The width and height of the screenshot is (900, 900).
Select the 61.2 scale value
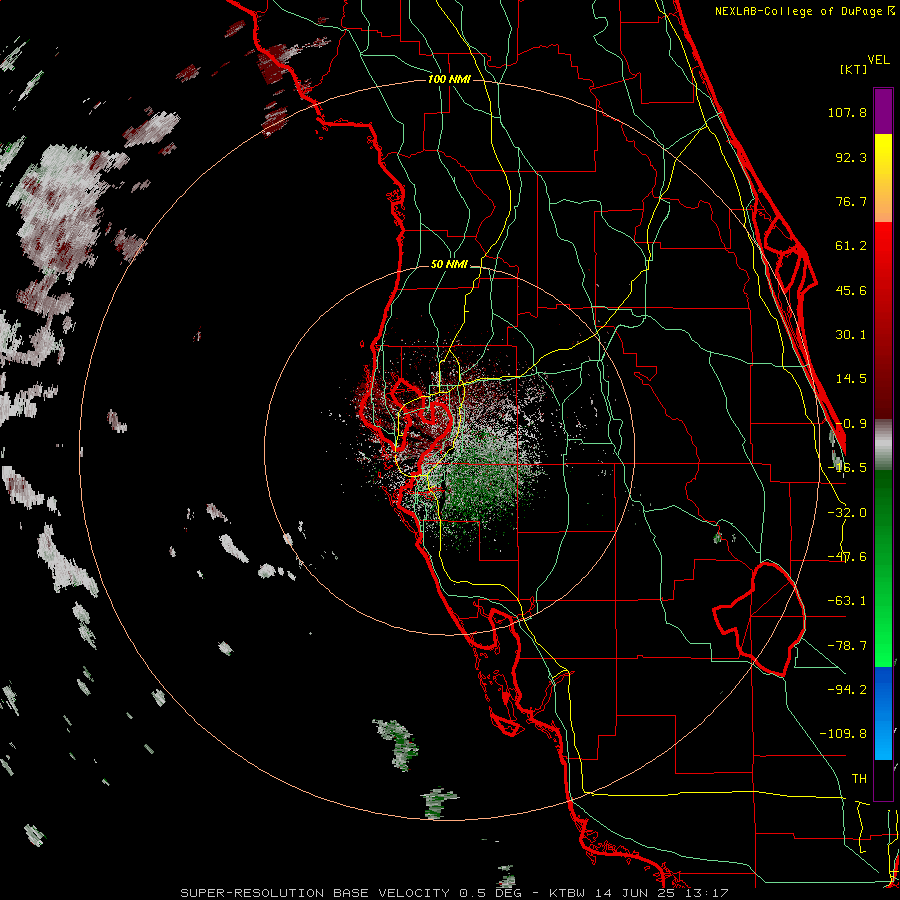851,246
